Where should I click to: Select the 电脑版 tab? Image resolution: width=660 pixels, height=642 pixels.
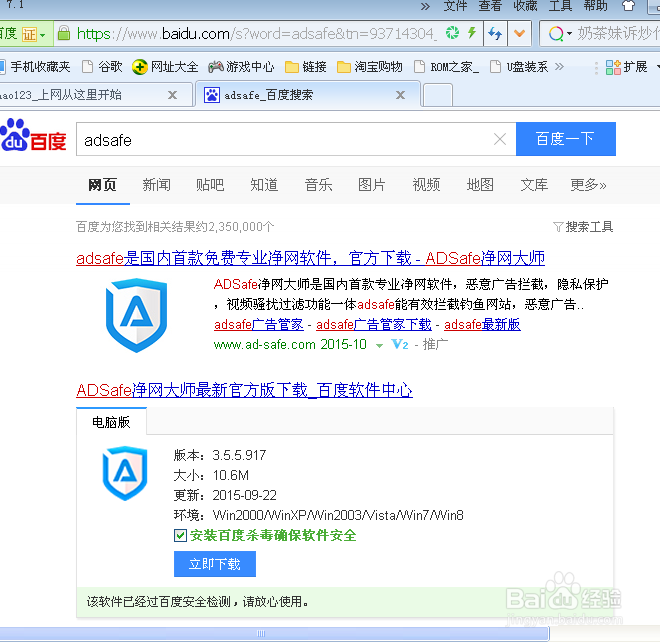pos(111,422)
